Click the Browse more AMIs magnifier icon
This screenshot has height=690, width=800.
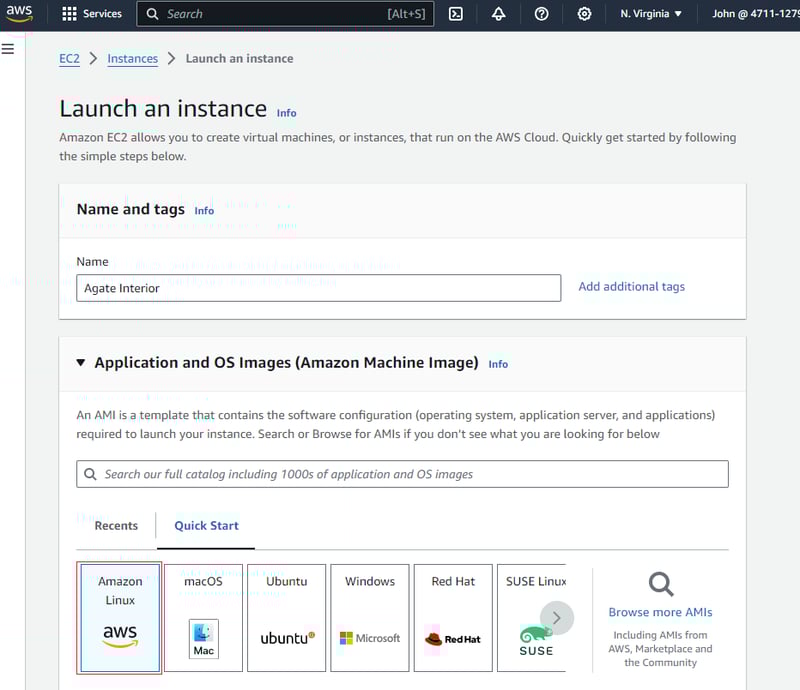pos(661,584)
